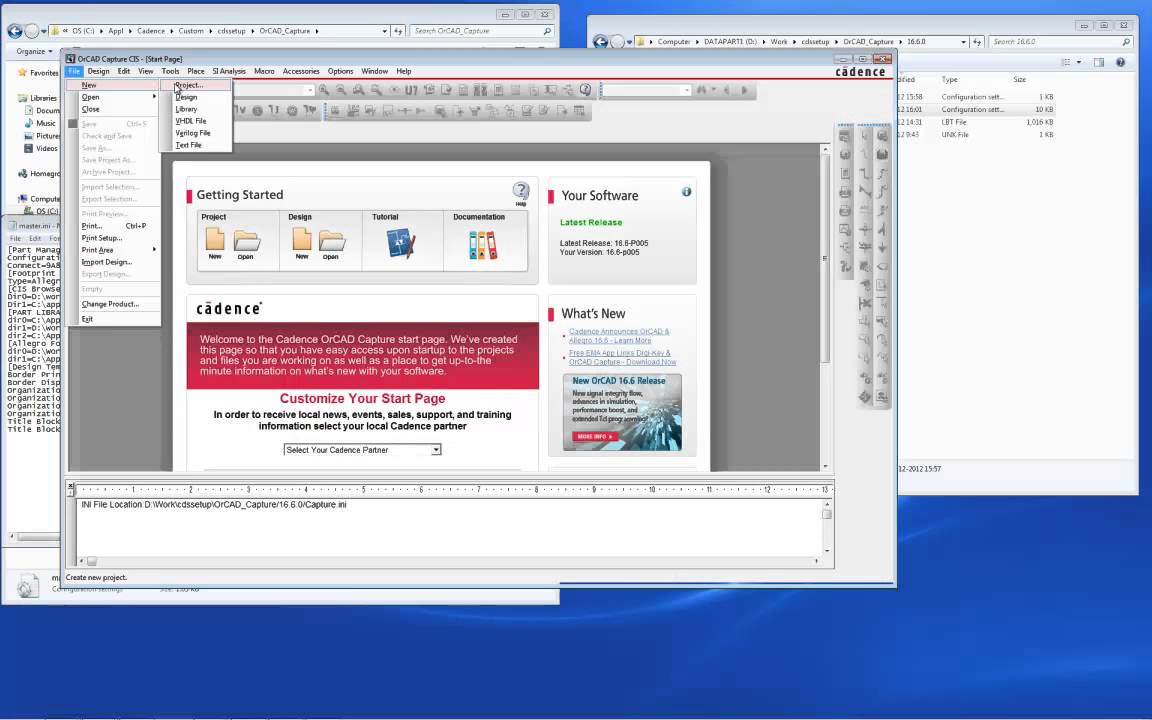Open the Options menu

click(x=340, y=71)
